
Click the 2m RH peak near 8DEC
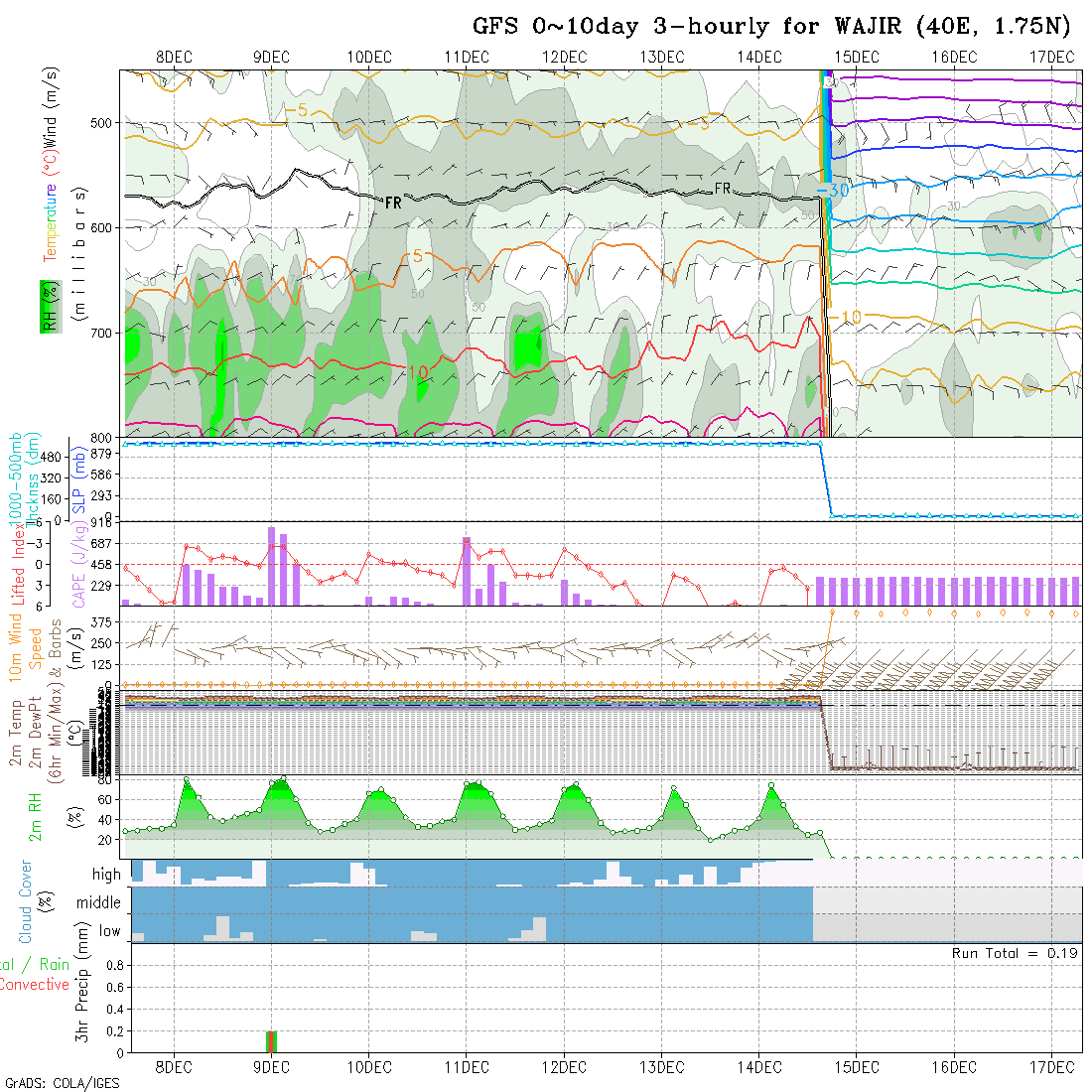tap(187, 780)
